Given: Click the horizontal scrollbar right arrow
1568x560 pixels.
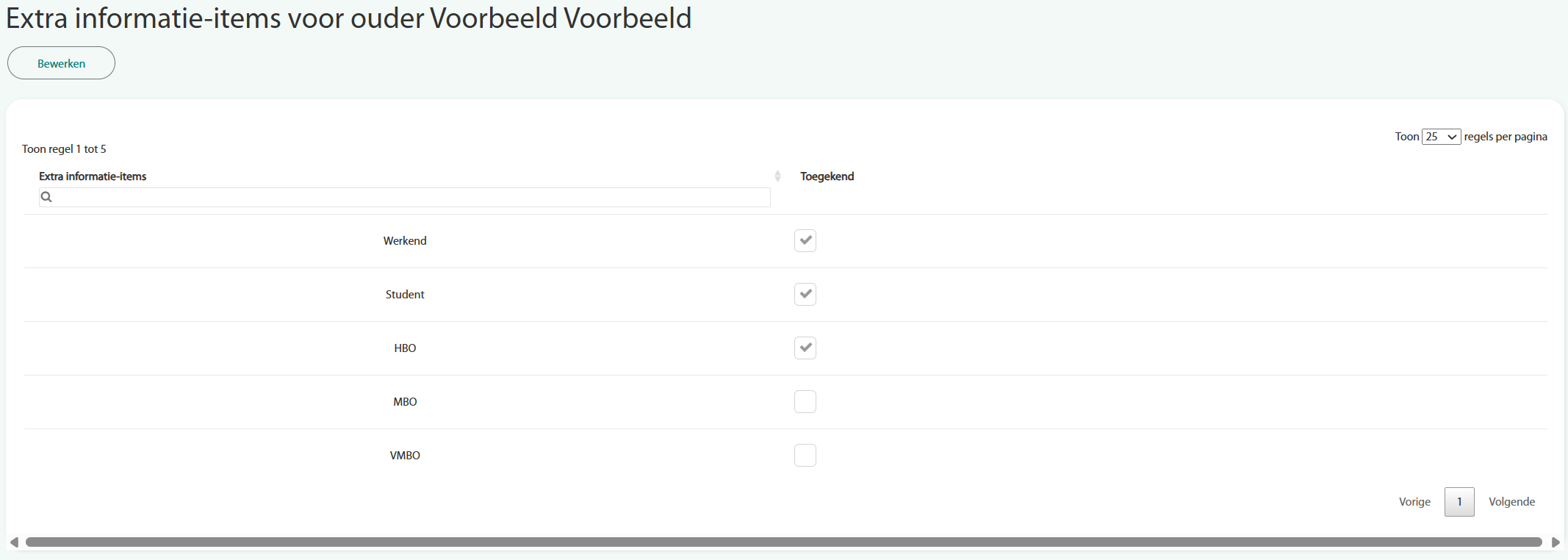Looking at the screenshot, I should pos(1556,542).
